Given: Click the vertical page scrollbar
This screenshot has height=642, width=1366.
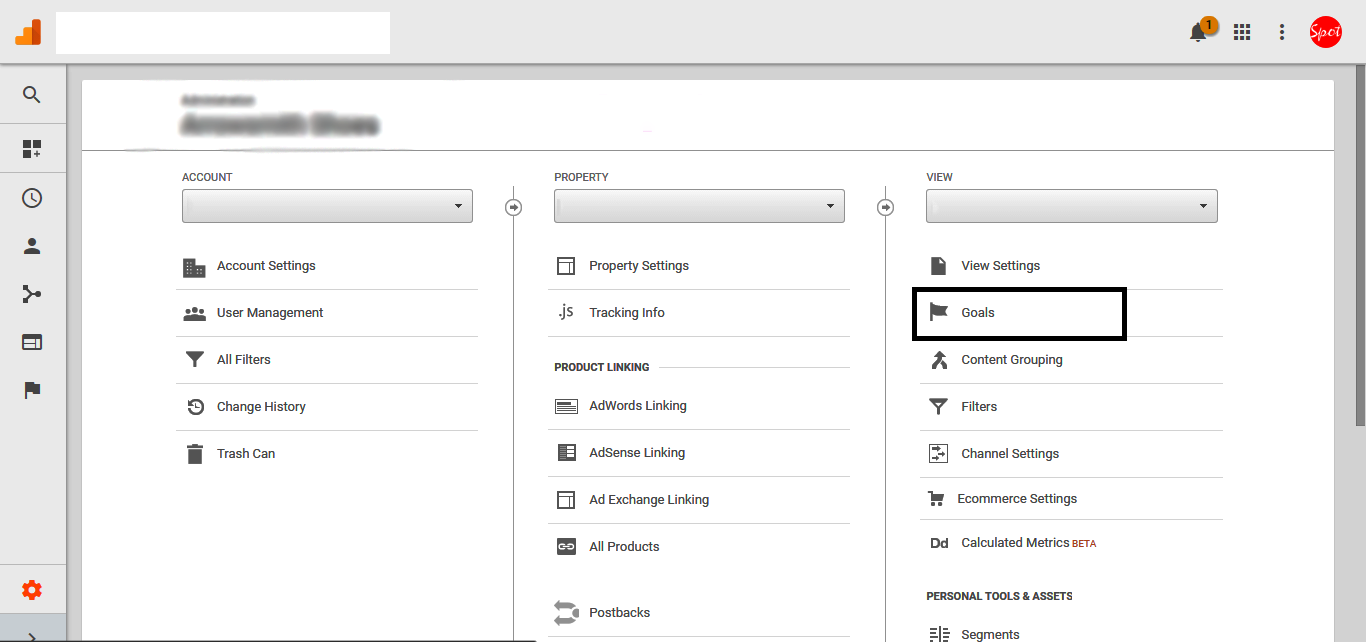Looking at the screenshot, I should pyautogui.click(x=1359, y=250).
